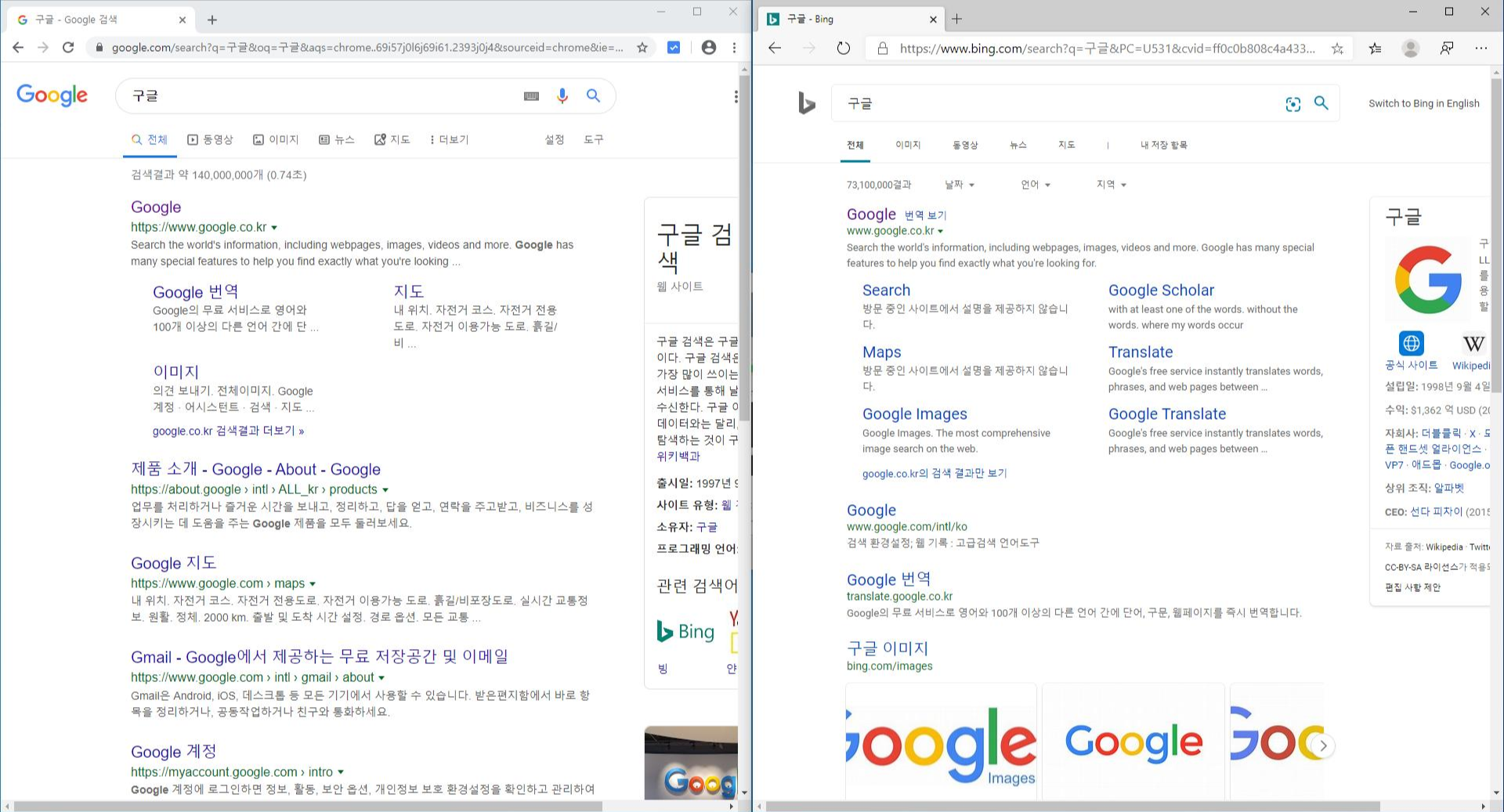This screenshot has height=812, width=1504.
Task: Select Bing 이미지 tab
Action: coord(908,145)
